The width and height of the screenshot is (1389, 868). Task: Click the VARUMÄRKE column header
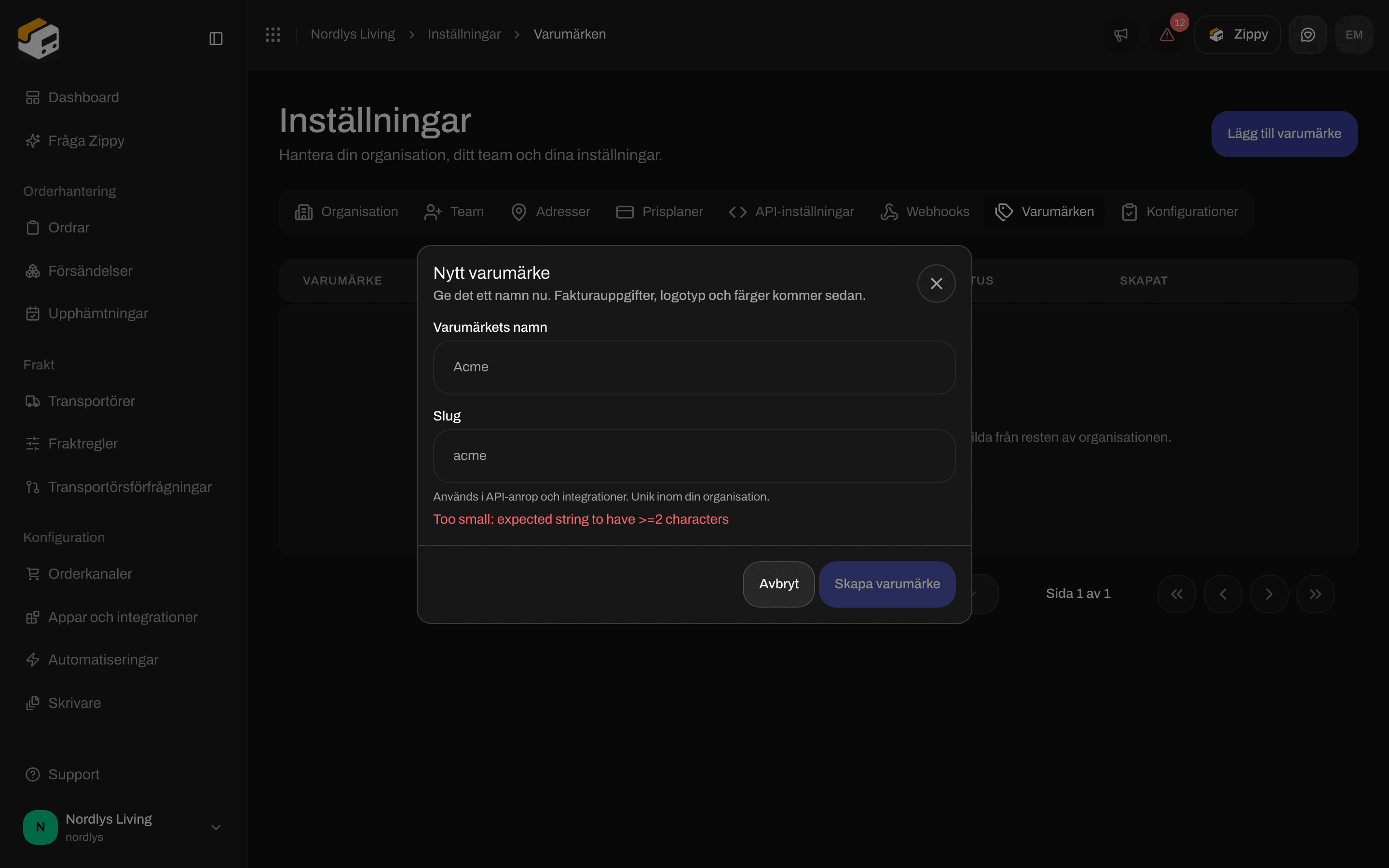[342, 281]
